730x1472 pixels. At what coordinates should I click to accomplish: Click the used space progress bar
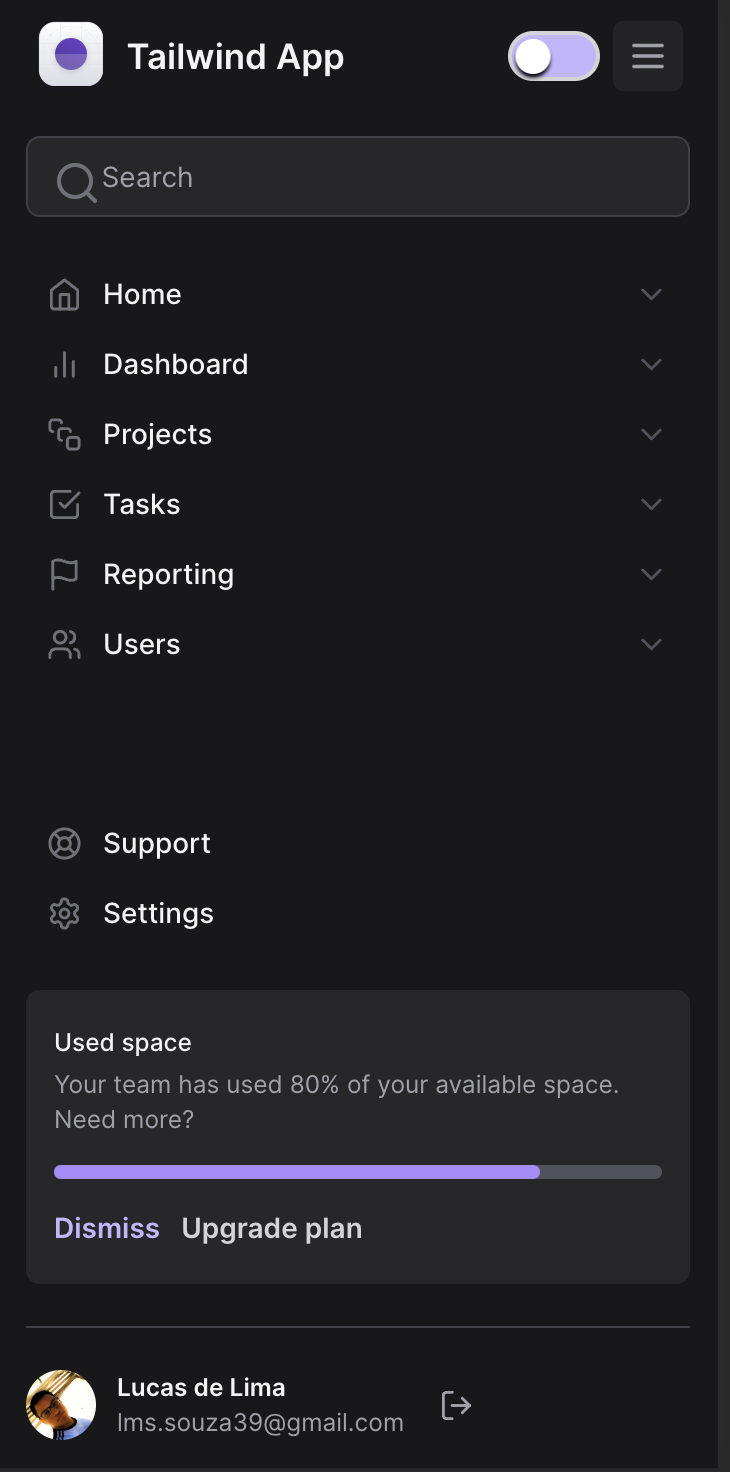[x=358, y=1172]
